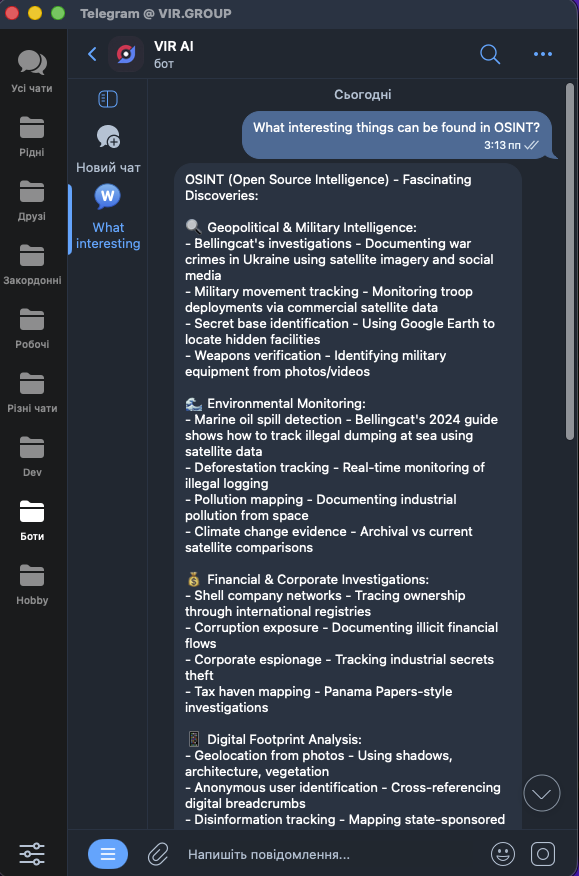Image resolution: width=579 pixels, height=876 pixels.
Task: Start a Новий чат topic
Action: point(108,149)
